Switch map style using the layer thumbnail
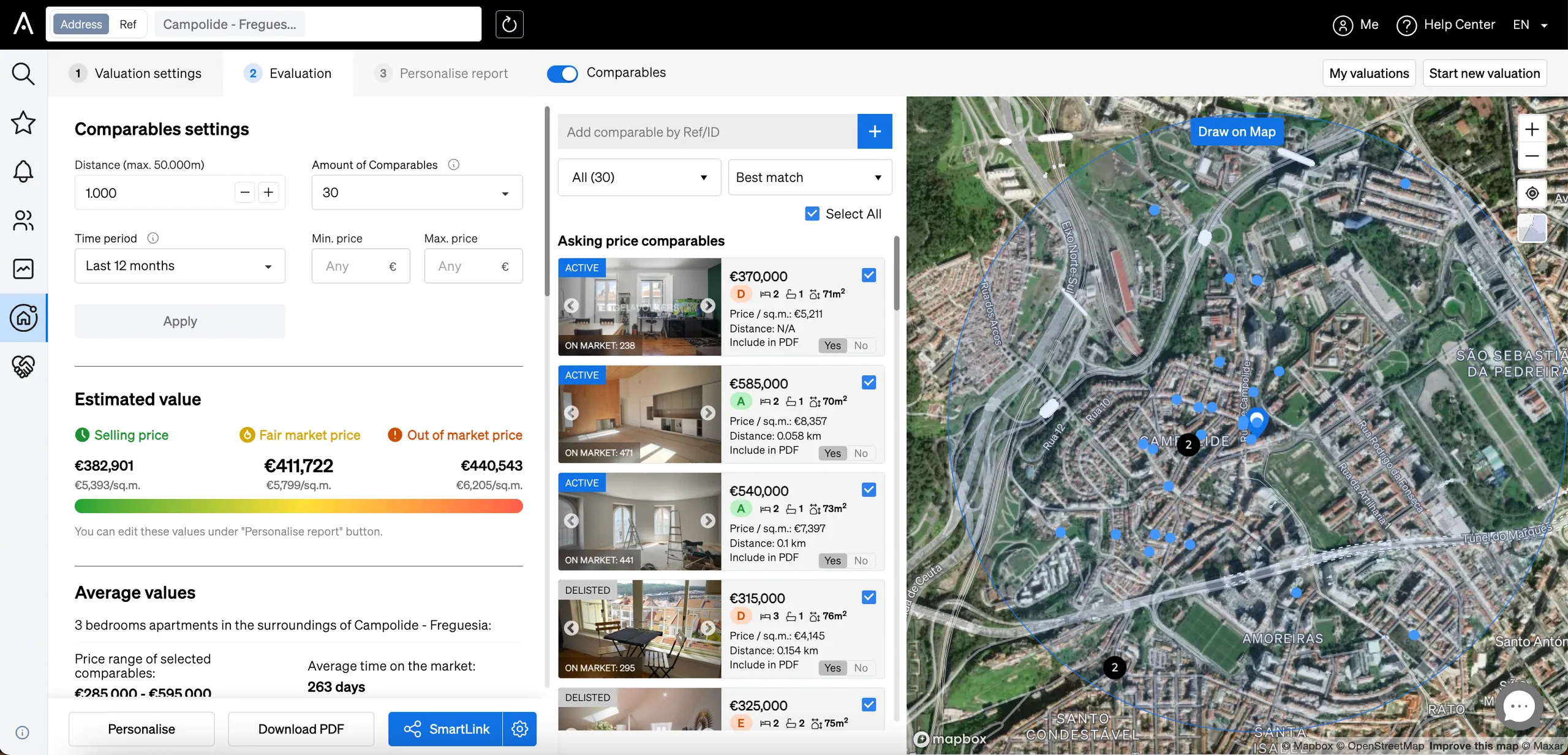The width and height of the screenshot is (1568, 755). click(x=1532, y=228)
